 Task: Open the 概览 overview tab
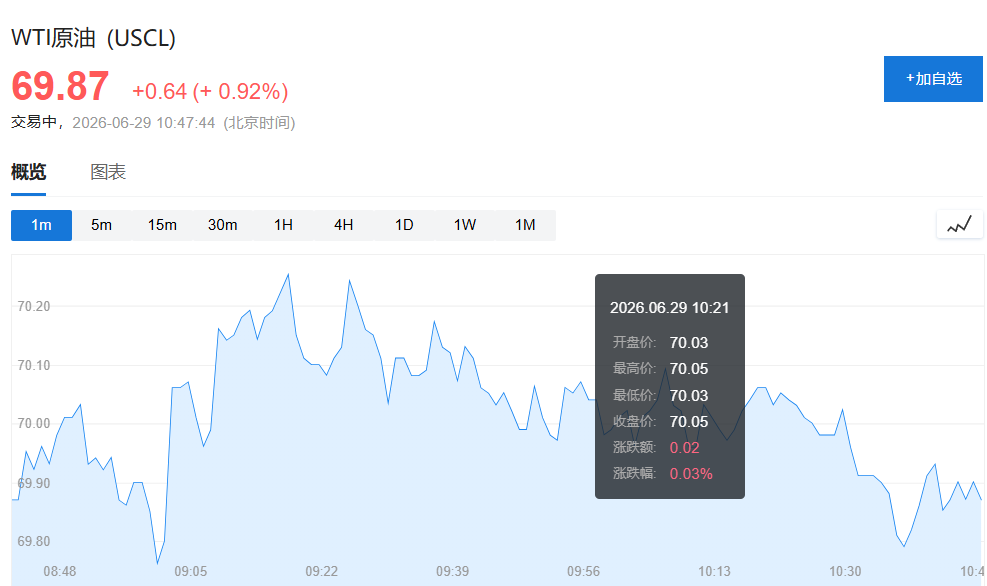coord(28,172)
